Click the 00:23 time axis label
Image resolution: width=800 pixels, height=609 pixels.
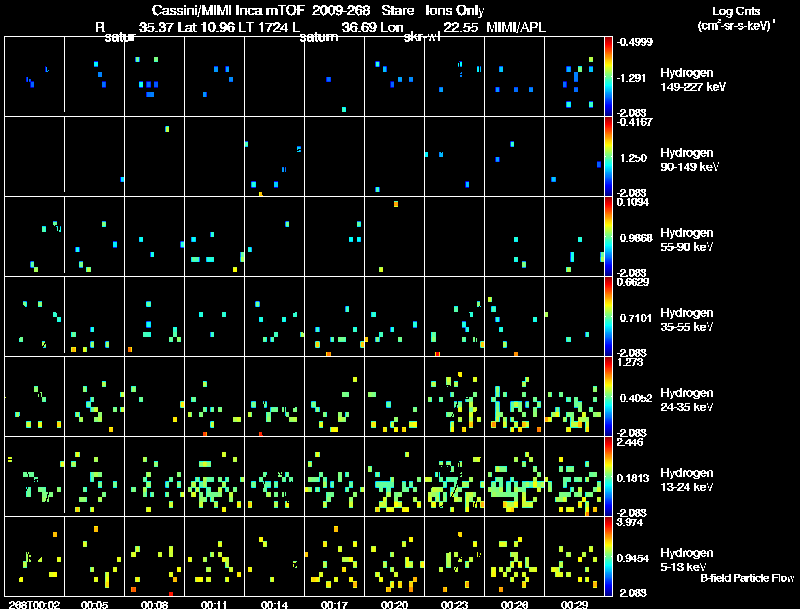[455, 604]
